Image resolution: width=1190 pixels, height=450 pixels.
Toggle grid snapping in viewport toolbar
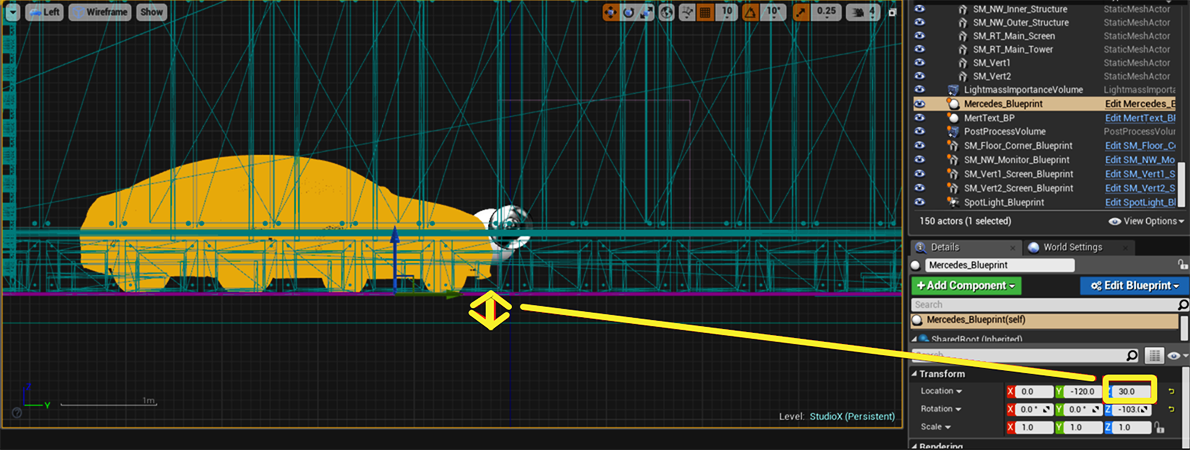[x=705, y=12]
